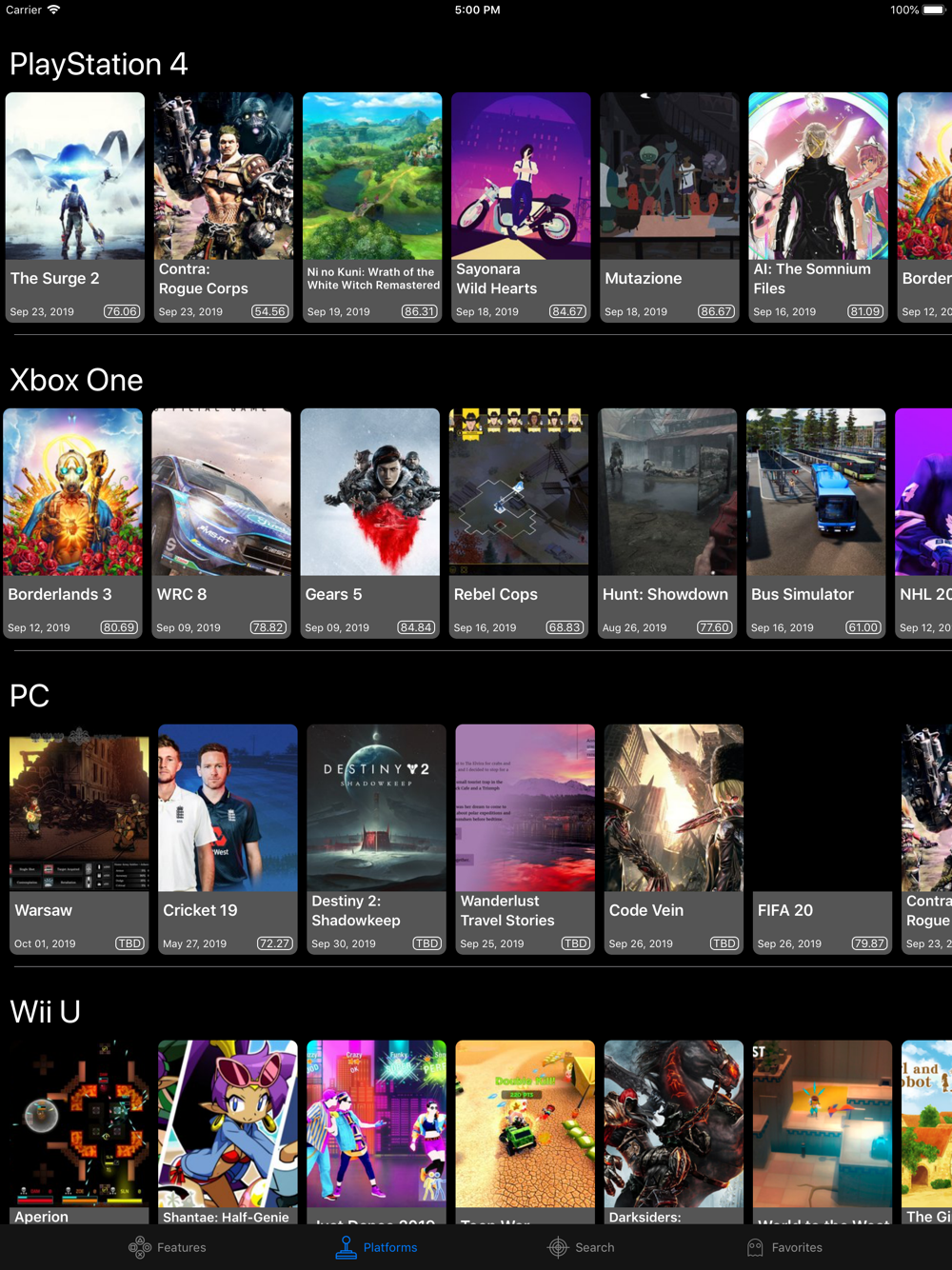Open the Favorites tab icon

click(755, 1247)
